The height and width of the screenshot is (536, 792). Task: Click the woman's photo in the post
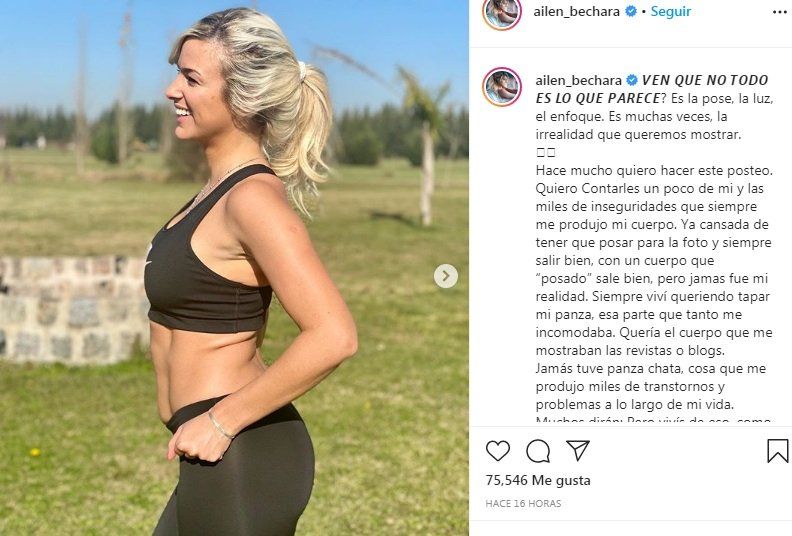tap(234, 268)
